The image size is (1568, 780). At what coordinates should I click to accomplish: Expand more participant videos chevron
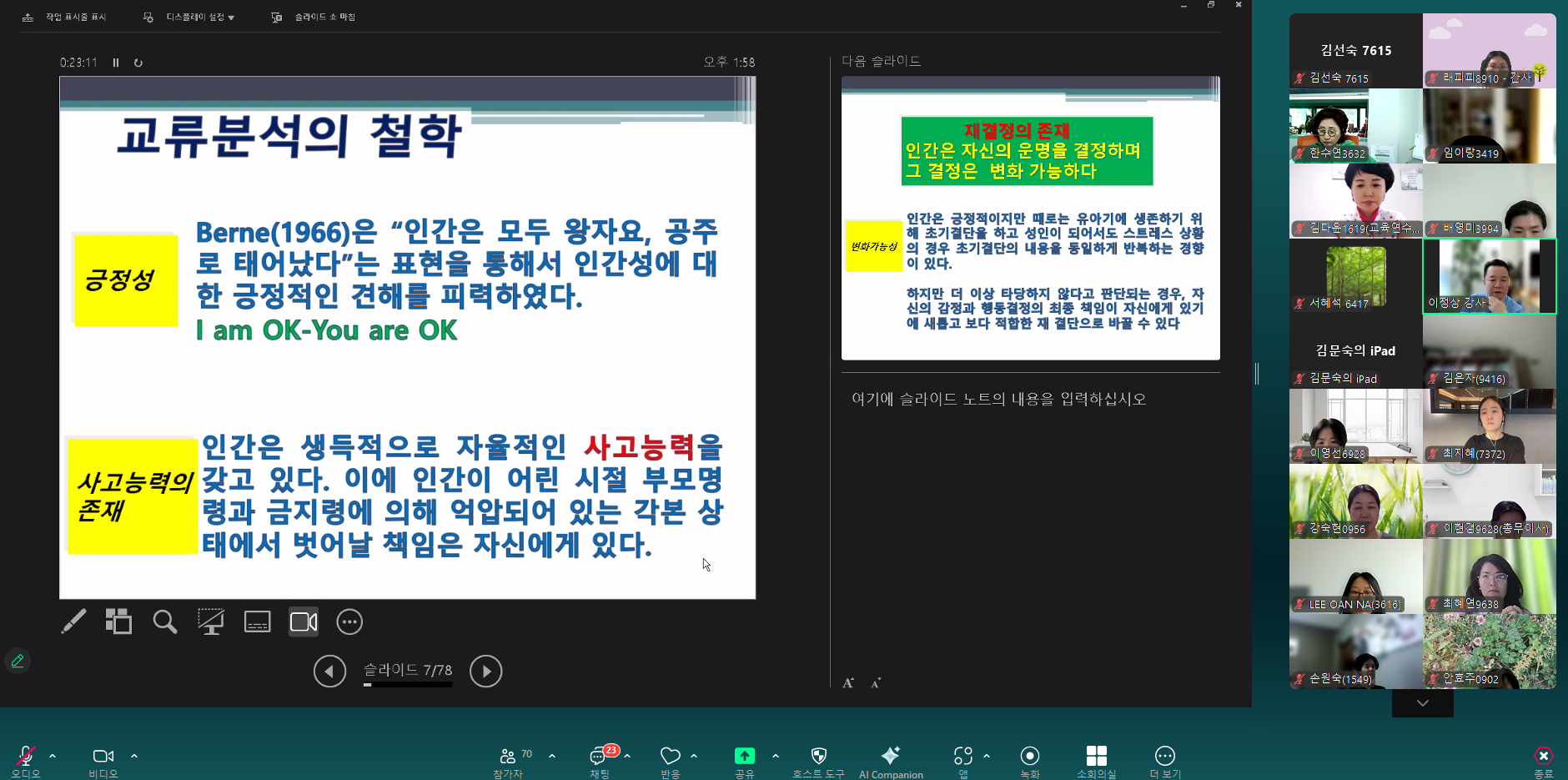click(1422, 703)
